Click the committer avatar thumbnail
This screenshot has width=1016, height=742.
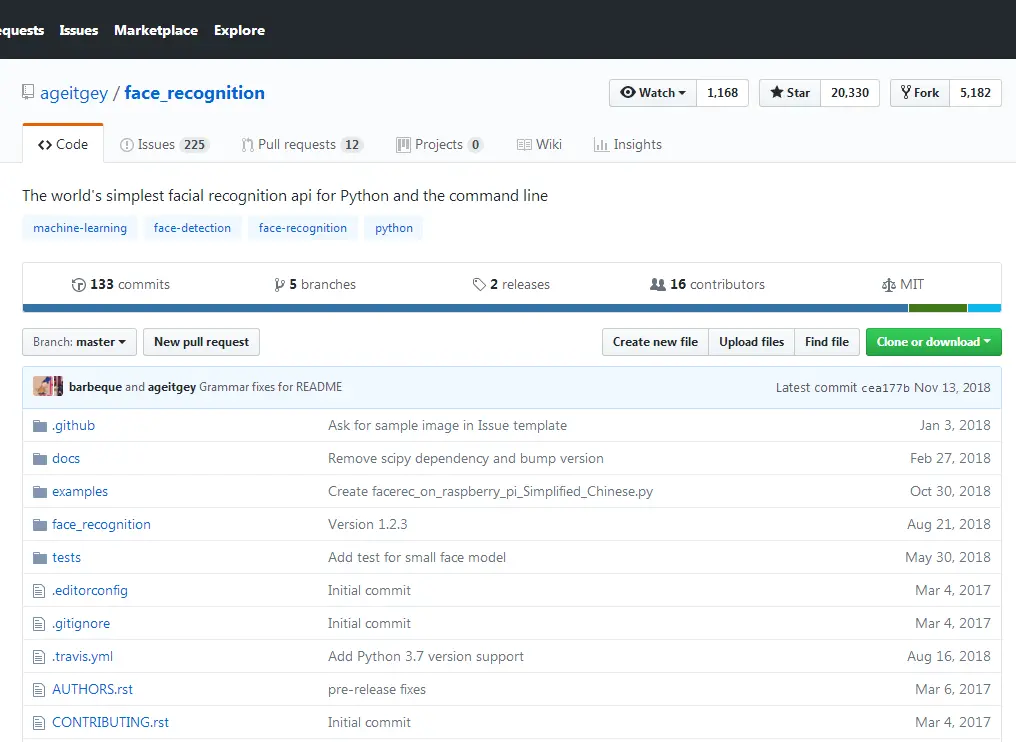pos(48,386)
